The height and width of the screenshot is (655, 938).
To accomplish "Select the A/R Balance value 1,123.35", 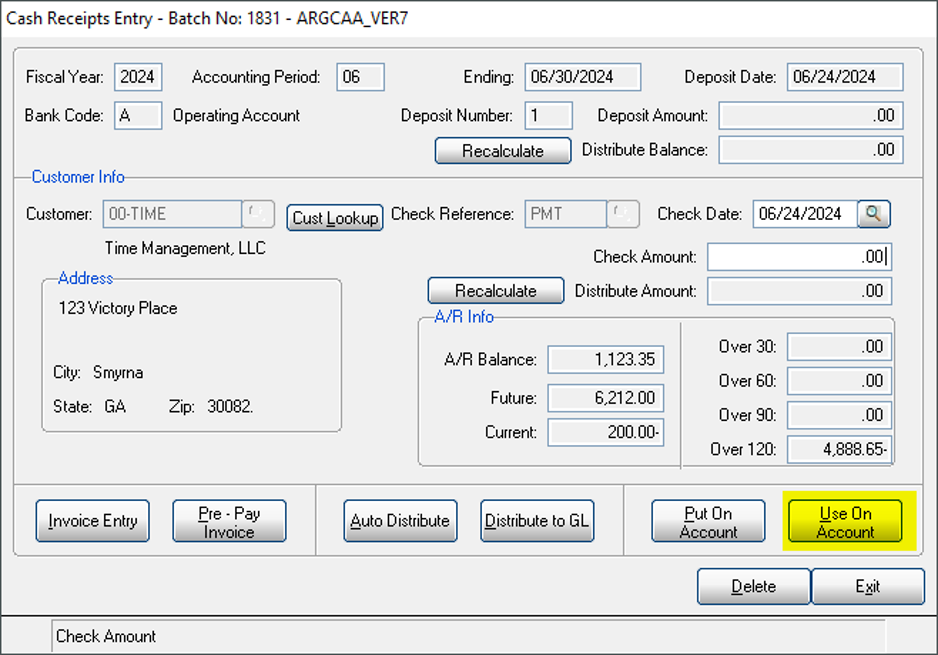I will point(605,360).
